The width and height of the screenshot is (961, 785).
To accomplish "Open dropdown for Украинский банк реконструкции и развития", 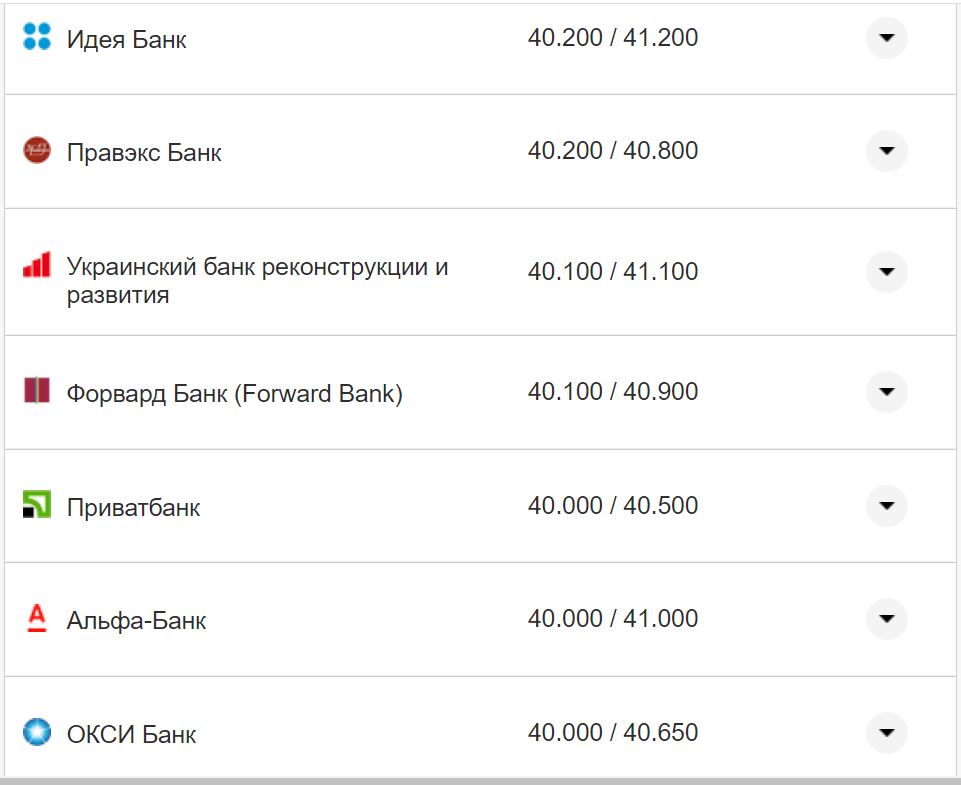I will (886, 271).
